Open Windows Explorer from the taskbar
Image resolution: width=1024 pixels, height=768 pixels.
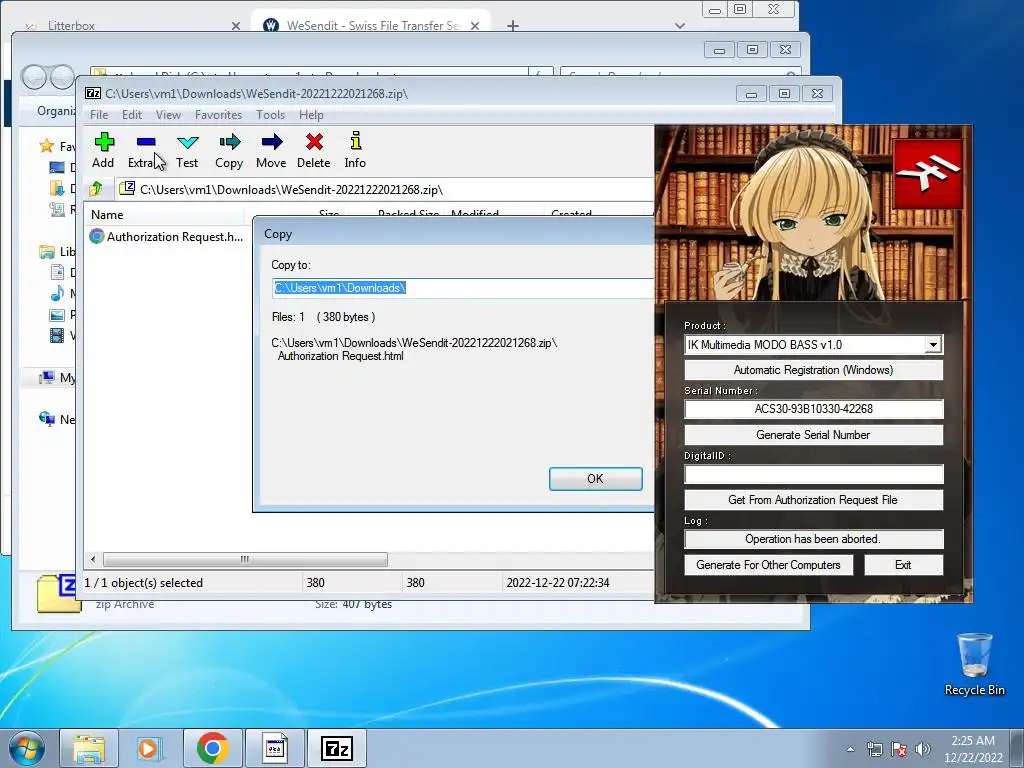pyautogui.click(x=89, y=748)
